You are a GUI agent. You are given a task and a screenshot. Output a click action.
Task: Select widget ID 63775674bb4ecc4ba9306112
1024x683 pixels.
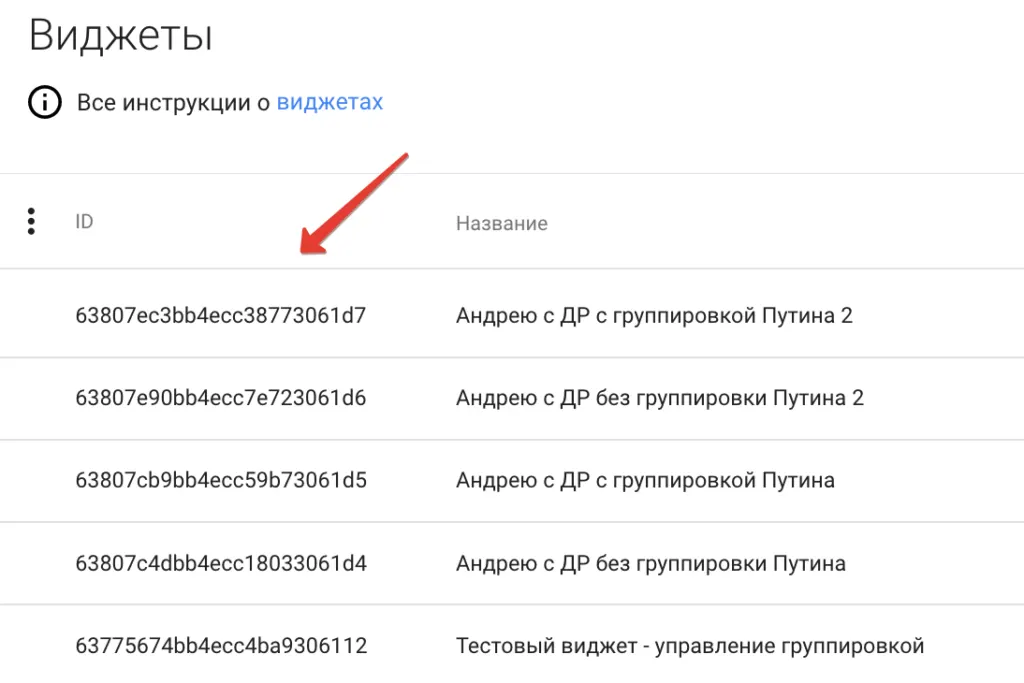221,646
